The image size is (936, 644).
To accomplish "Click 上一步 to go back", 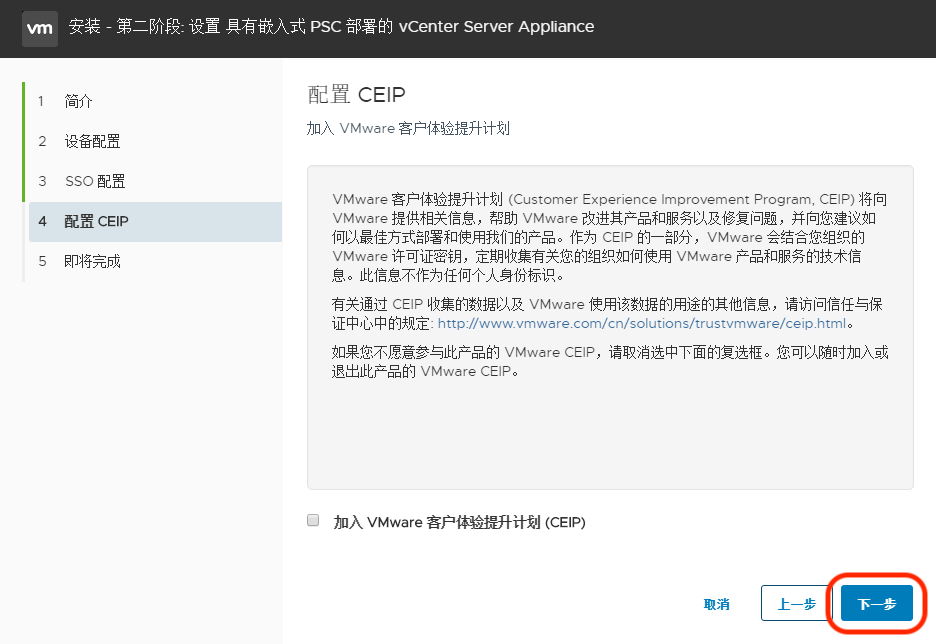I will pos(795,603).
